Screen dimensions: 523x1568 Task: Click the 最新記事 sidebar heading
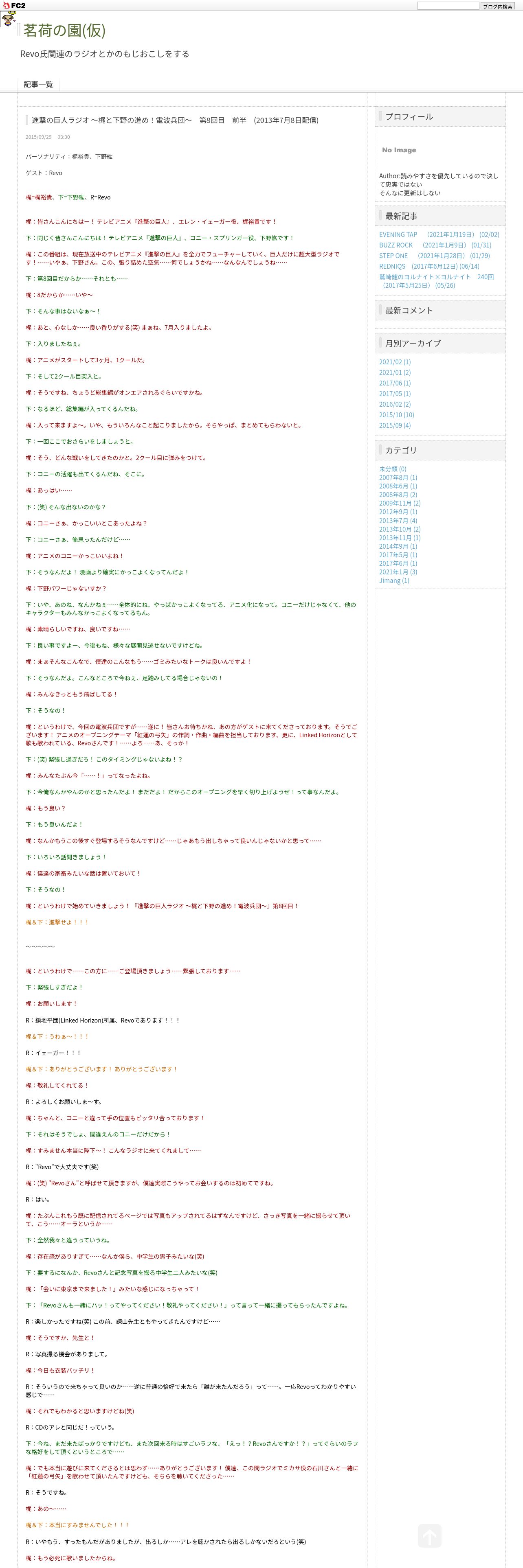coord(401,216)
